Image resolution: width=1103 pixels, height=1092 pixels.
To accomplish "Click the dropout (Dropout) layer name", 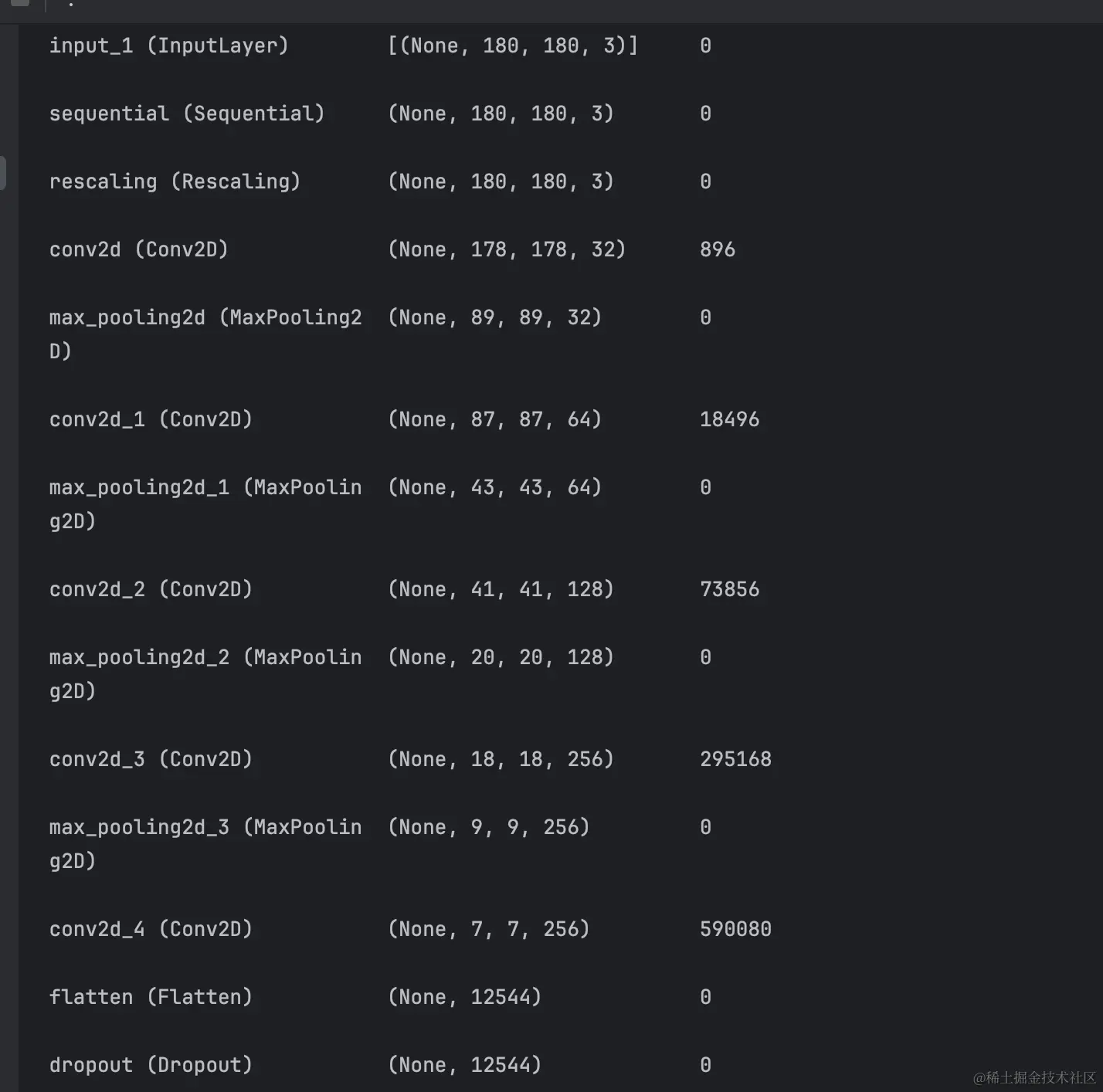I will point(151,1065).
